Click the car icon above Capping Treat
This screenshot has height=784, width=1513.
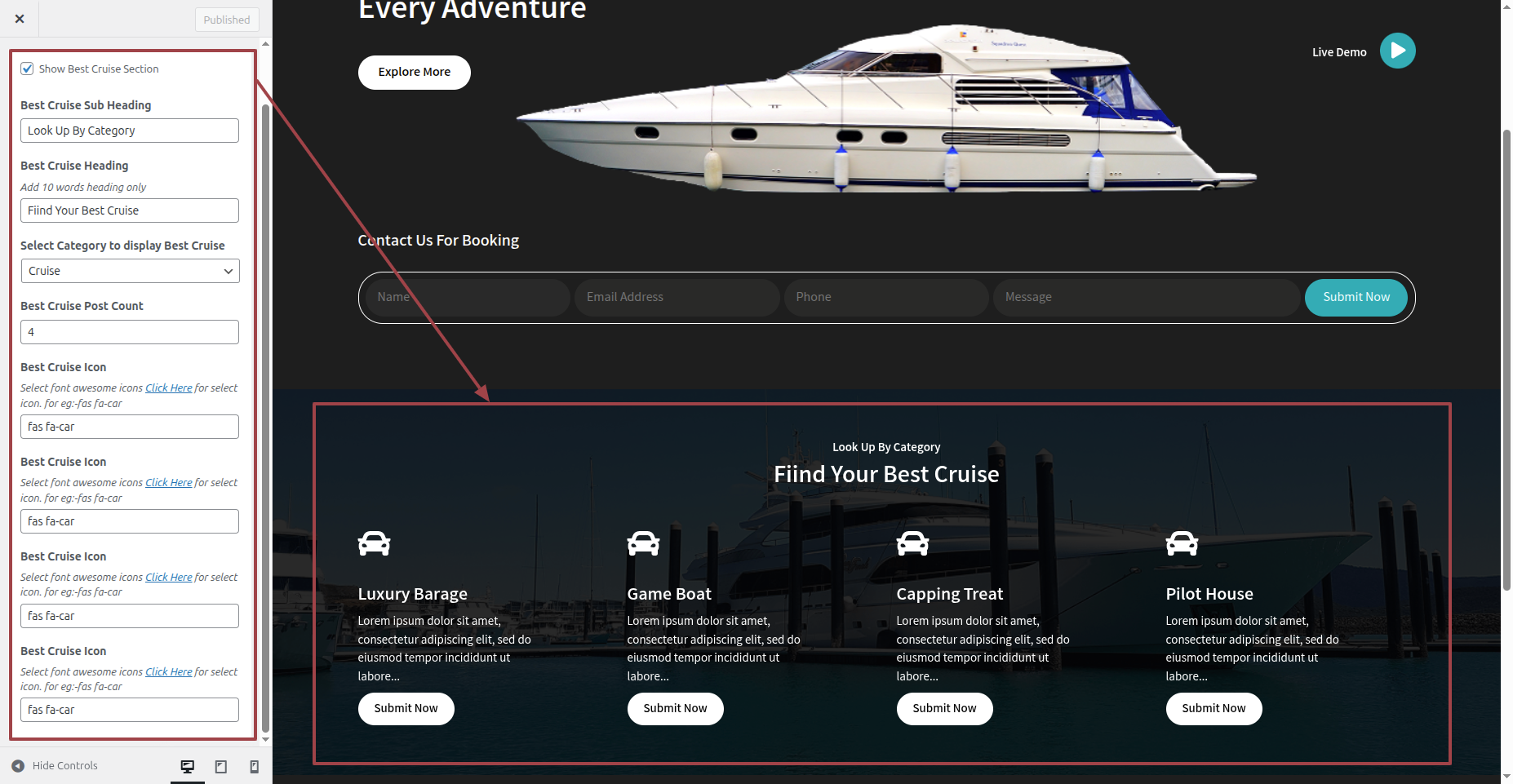[x=913, y=543]
